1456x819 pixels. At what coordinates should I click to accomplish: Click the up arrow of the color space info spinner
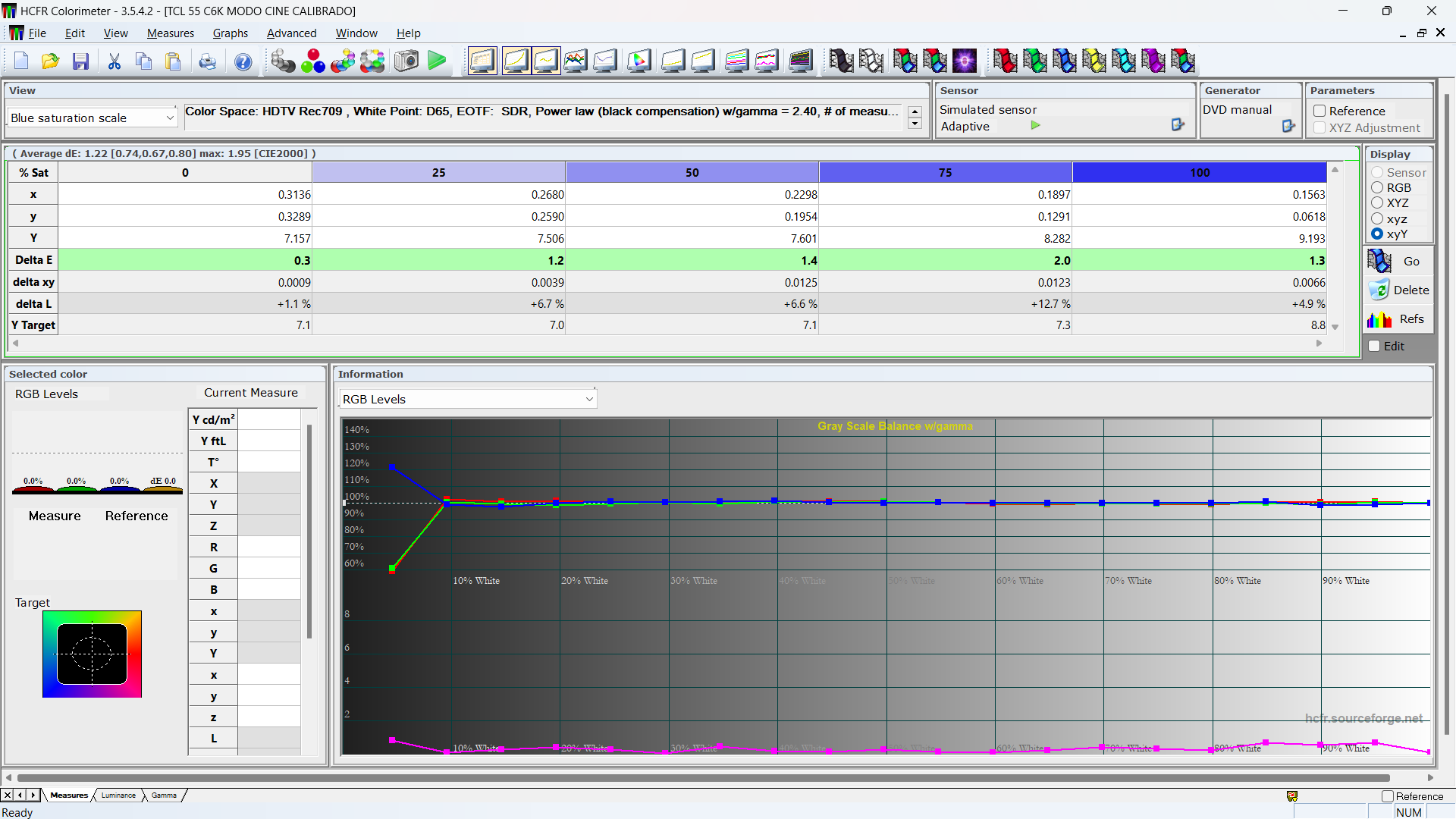pos(915,112)
